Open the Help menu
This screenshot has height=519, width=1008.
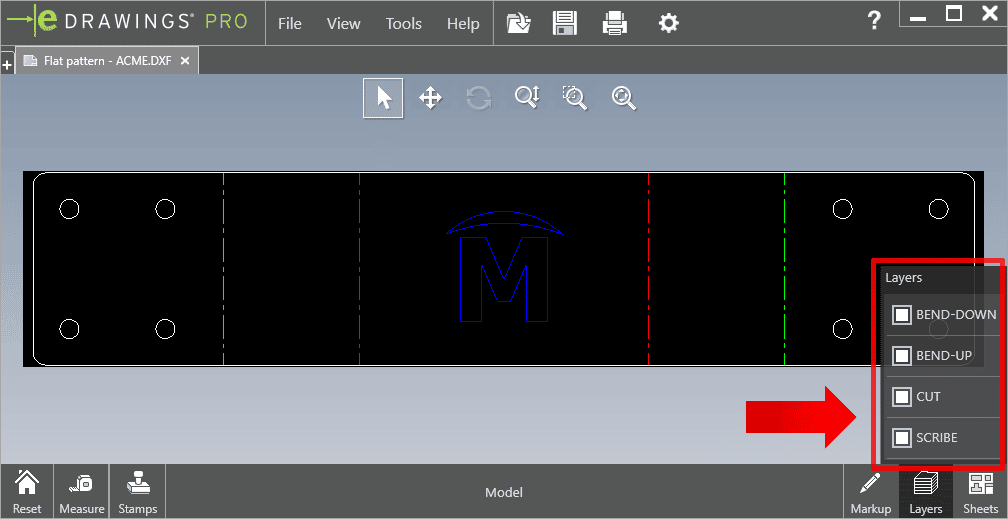click(x=463, y=24)
